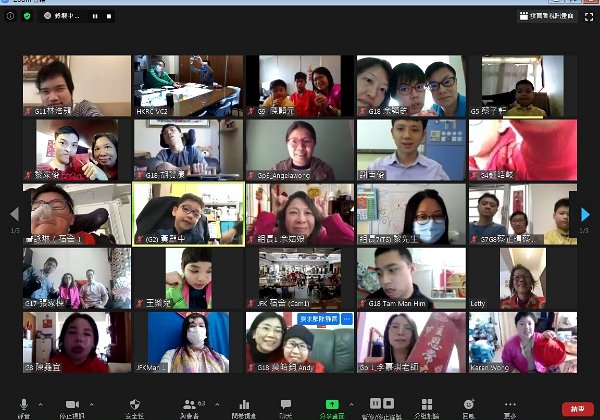This screenshot has width=600, height=420.
Task: Open the Participants panel
Action: 190,408
